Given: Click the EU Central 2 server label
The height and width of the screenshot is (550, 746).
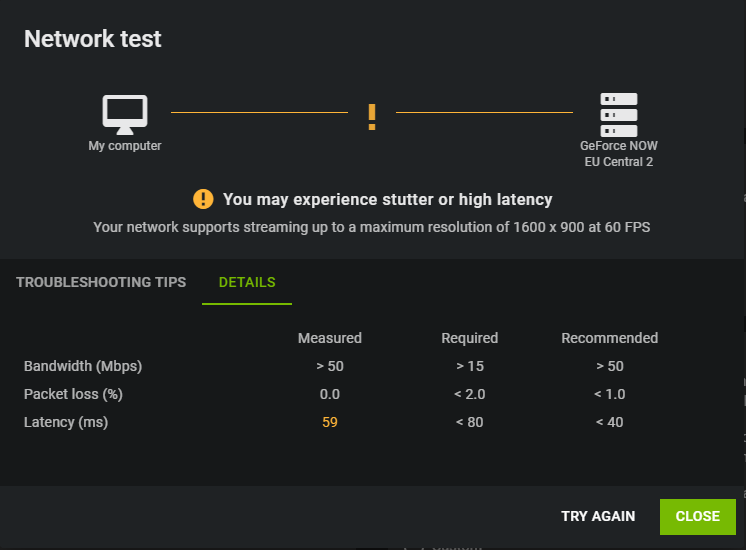Looking at the screenshot, I should point(618,162).
